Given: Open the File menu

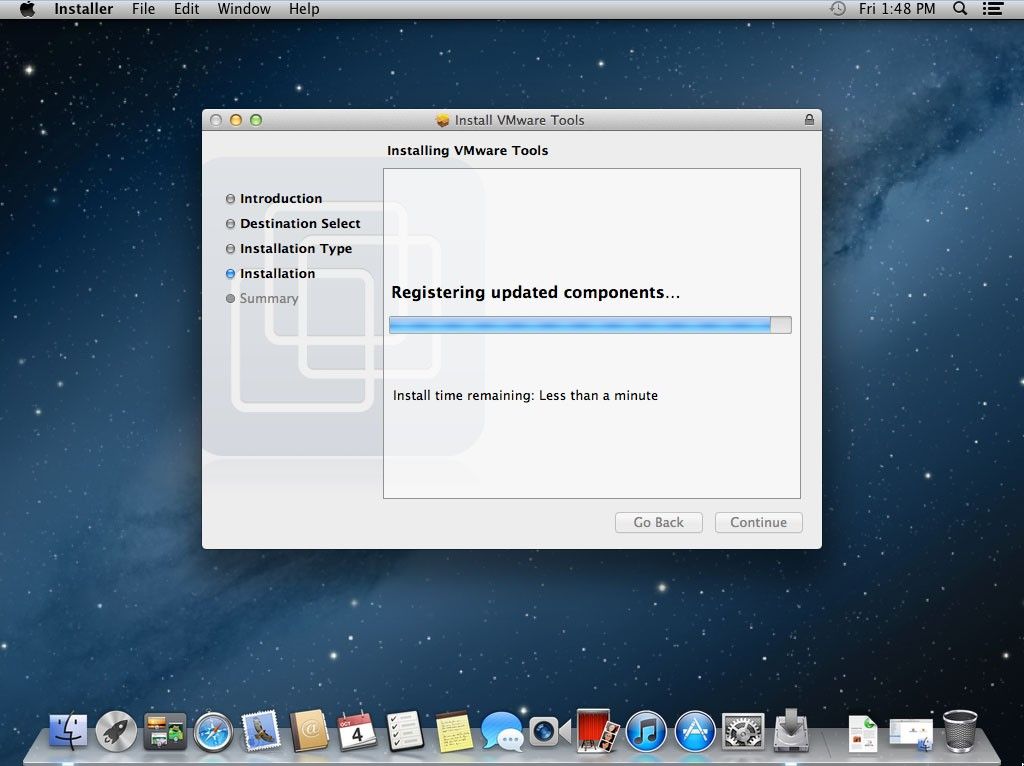Looking at the screenshot, I should coord(143,9).
